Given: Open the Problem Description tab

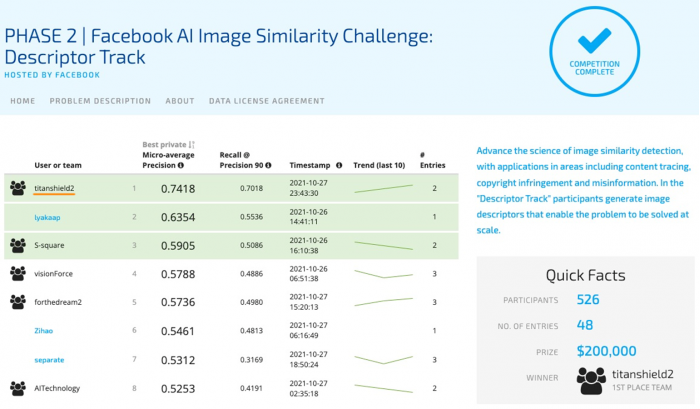Looking at the screenshot, I should (x=100, y=101).
